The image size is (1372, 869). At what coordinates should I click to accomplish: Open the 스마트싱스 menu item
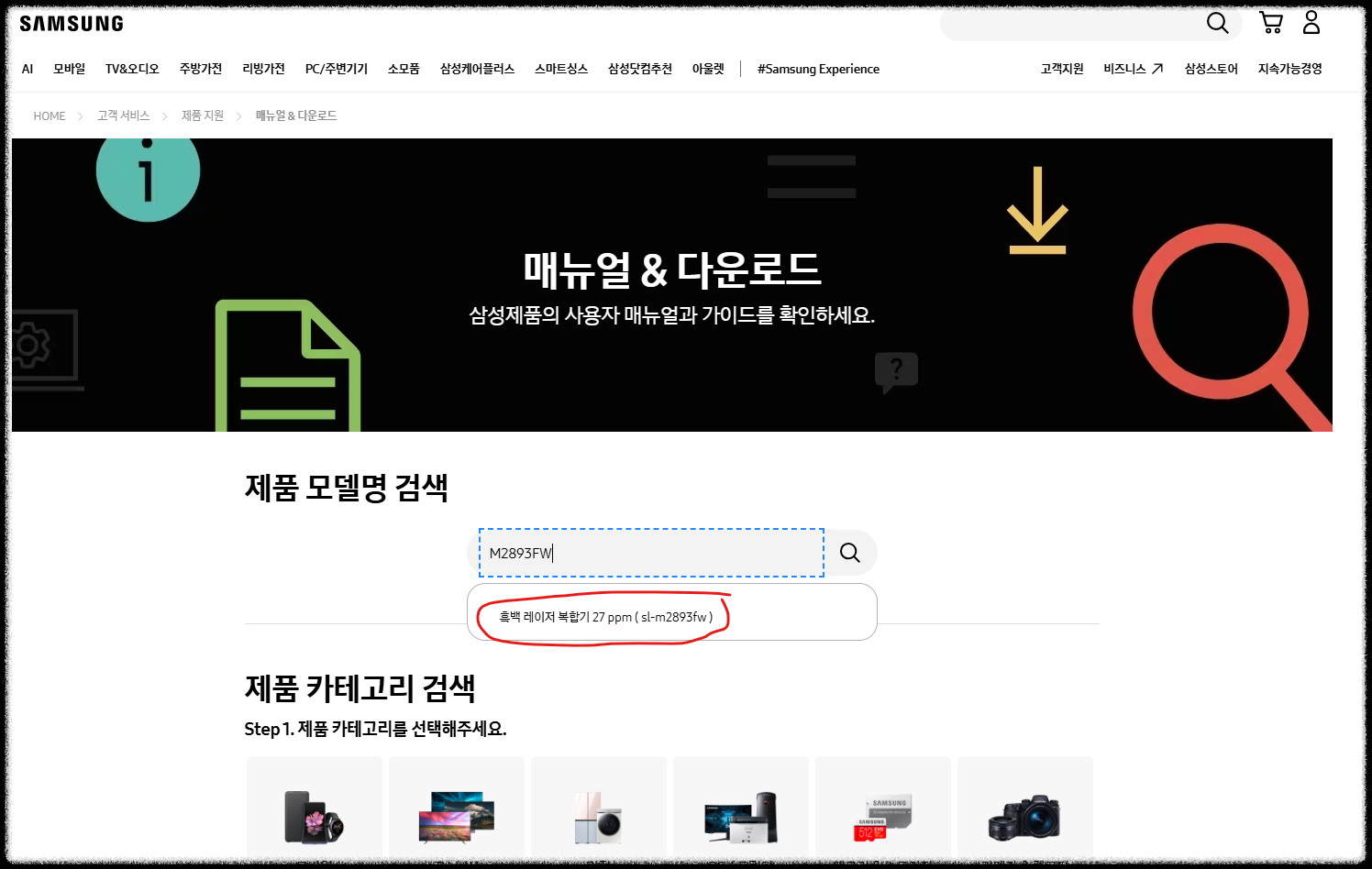pyautogui.click(x=561, y=69)
